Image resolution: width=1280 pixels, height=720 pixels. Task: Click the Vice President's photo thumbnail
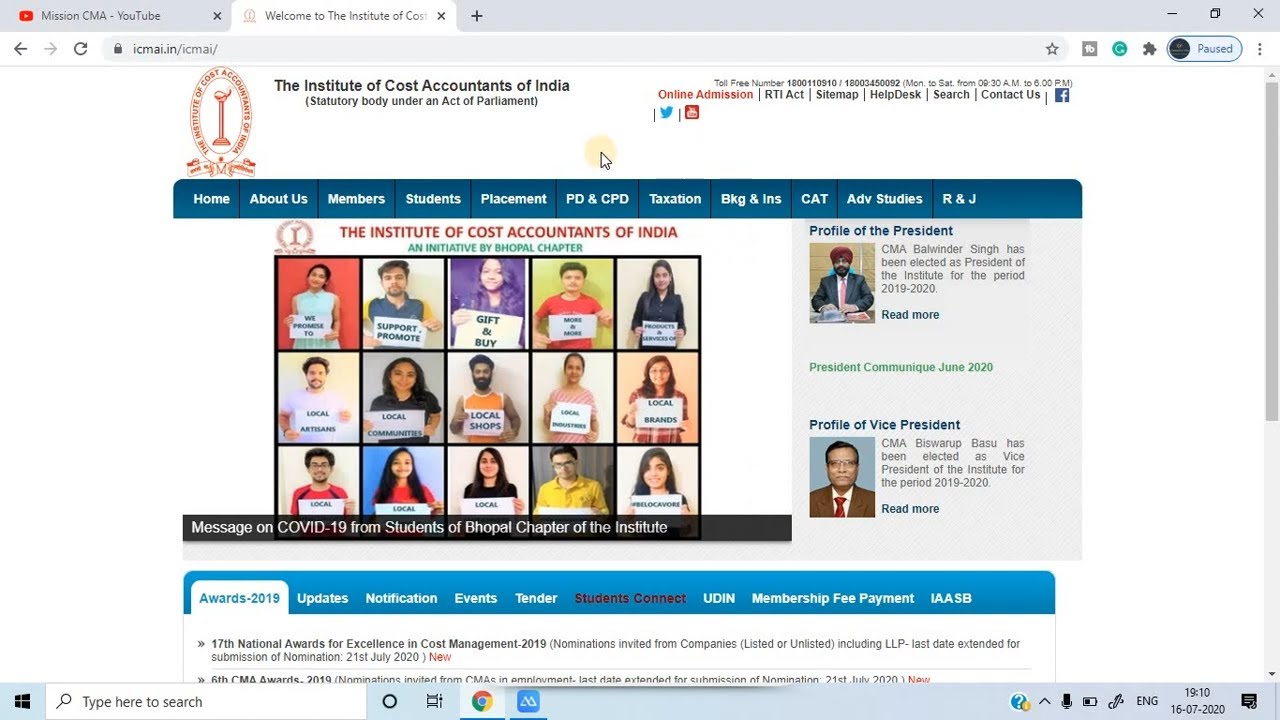(842, 477)
